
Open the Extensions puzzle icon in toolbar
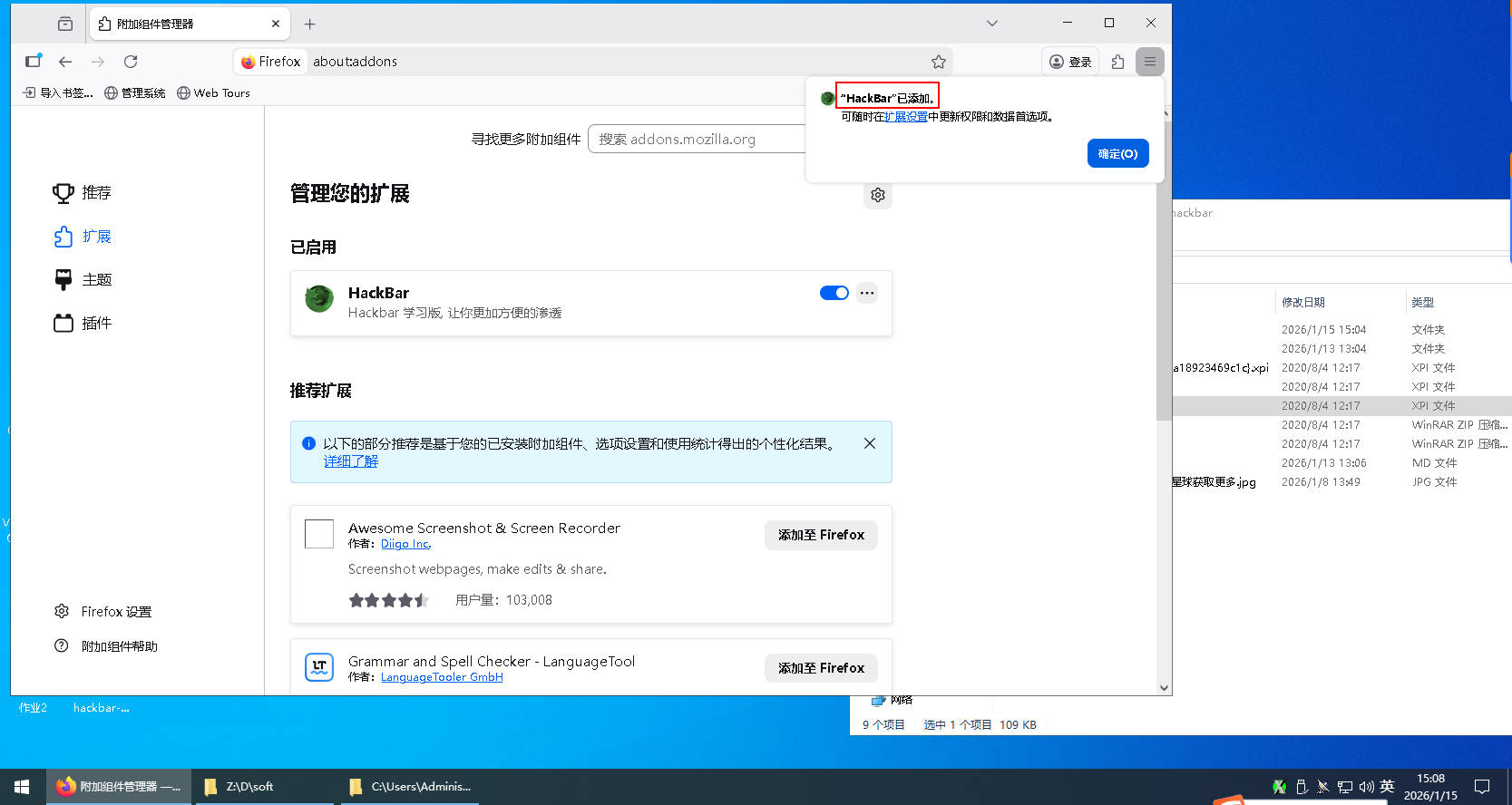pos(1117,62)
